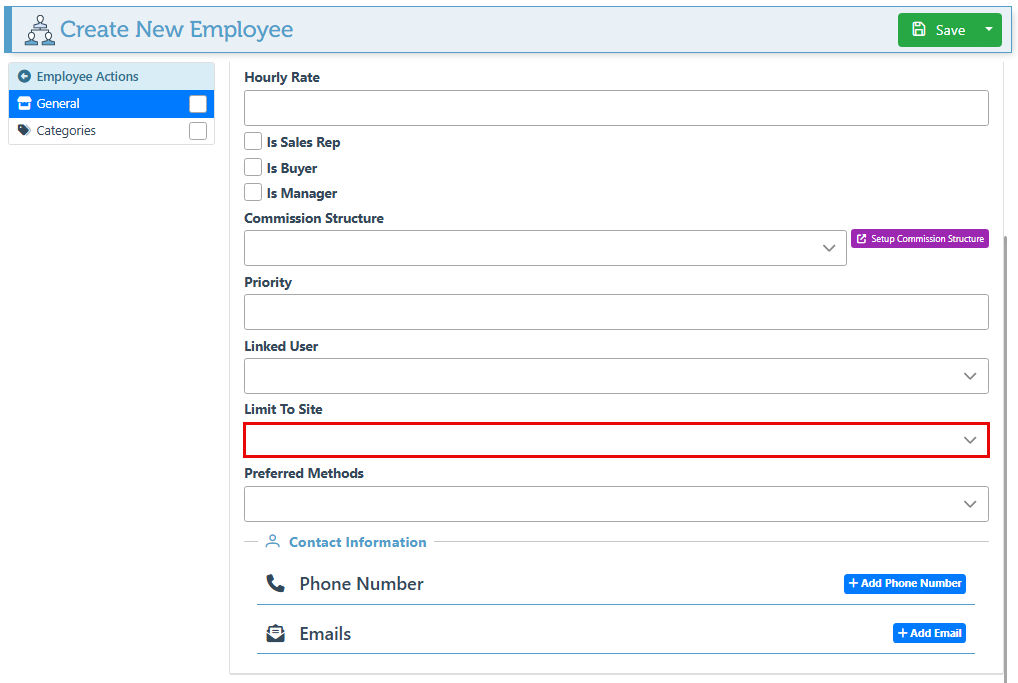Focus the Hourly Rate input field
This screenshot has height=683, width=1018.
616,108
